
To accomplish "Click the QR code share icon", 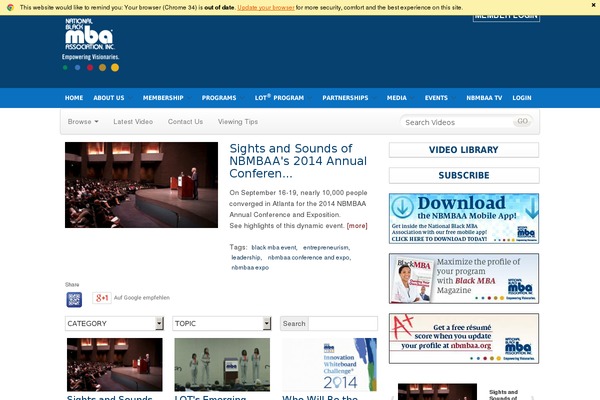I will tap(74, 299).
